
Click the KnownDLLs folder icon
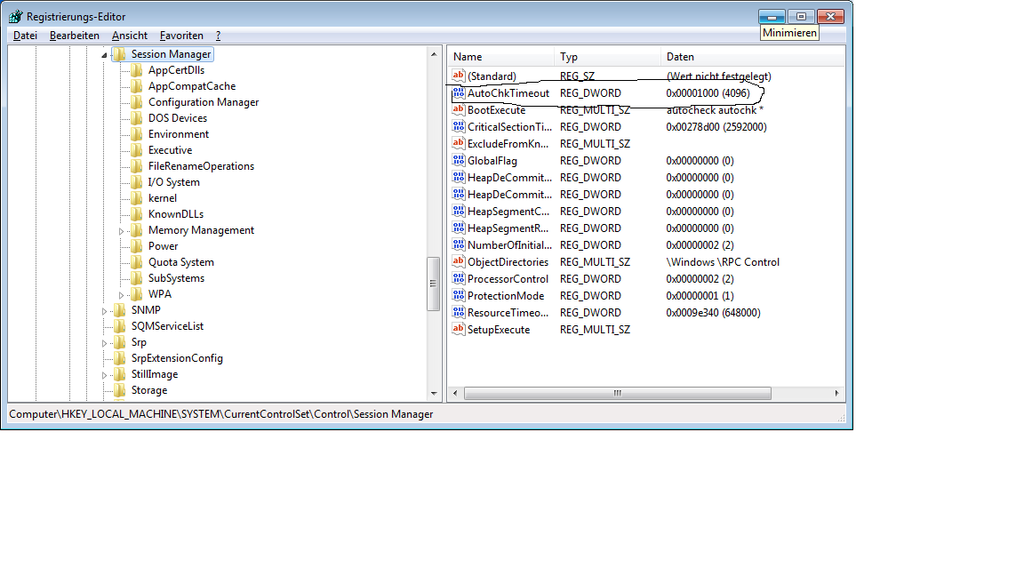pyautogui.click(x=137, y=214)
